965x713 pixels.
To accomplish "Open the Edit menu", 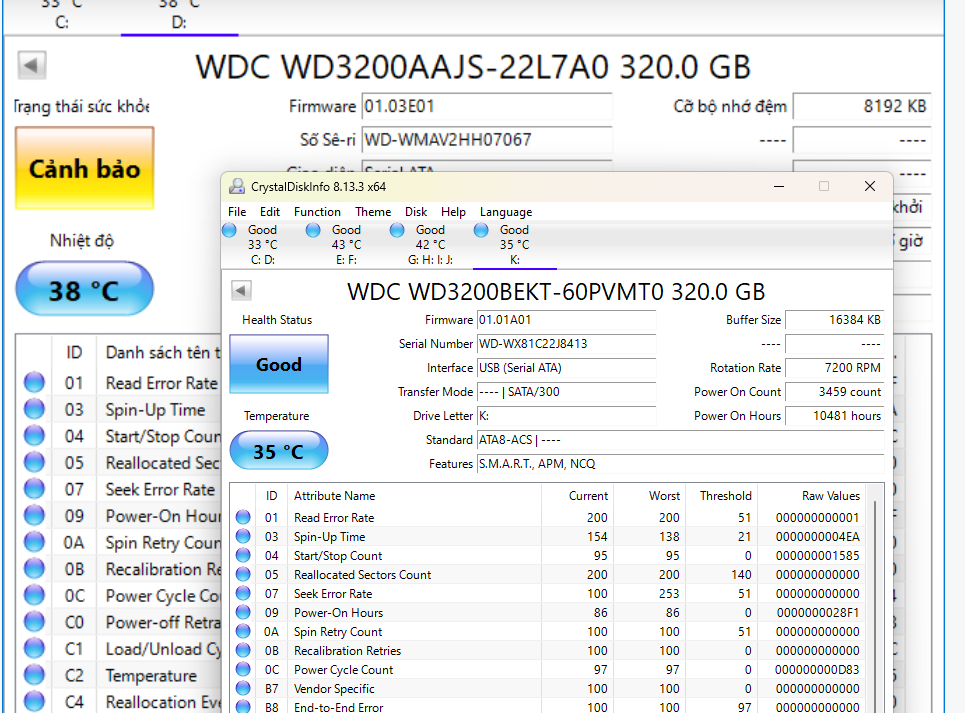I will 270,212.
